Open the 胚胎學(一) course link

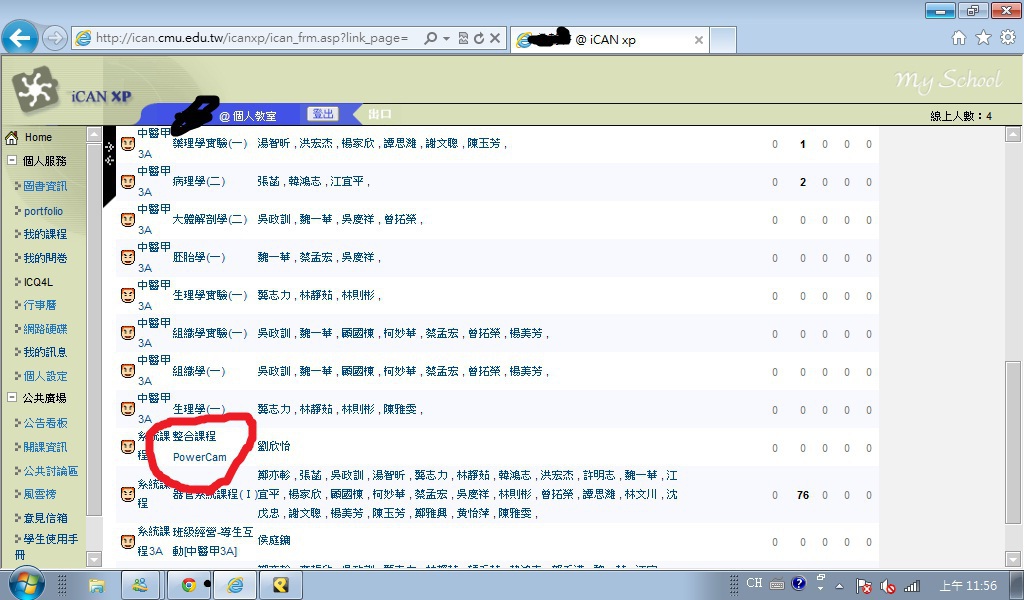coord(199,257)
